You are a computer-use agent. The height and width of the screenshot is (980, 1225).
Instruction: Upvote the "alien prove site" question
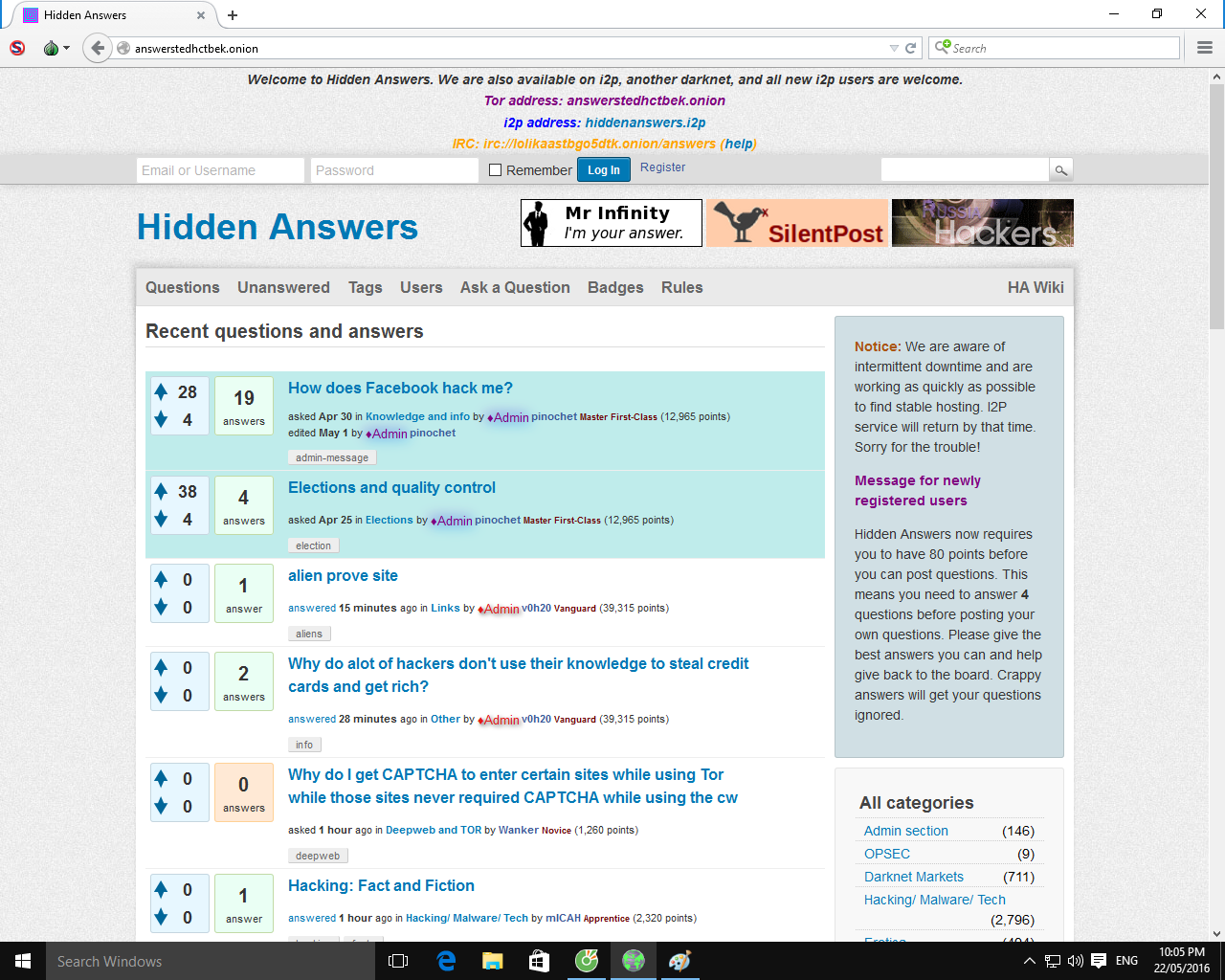coord(161,579)
